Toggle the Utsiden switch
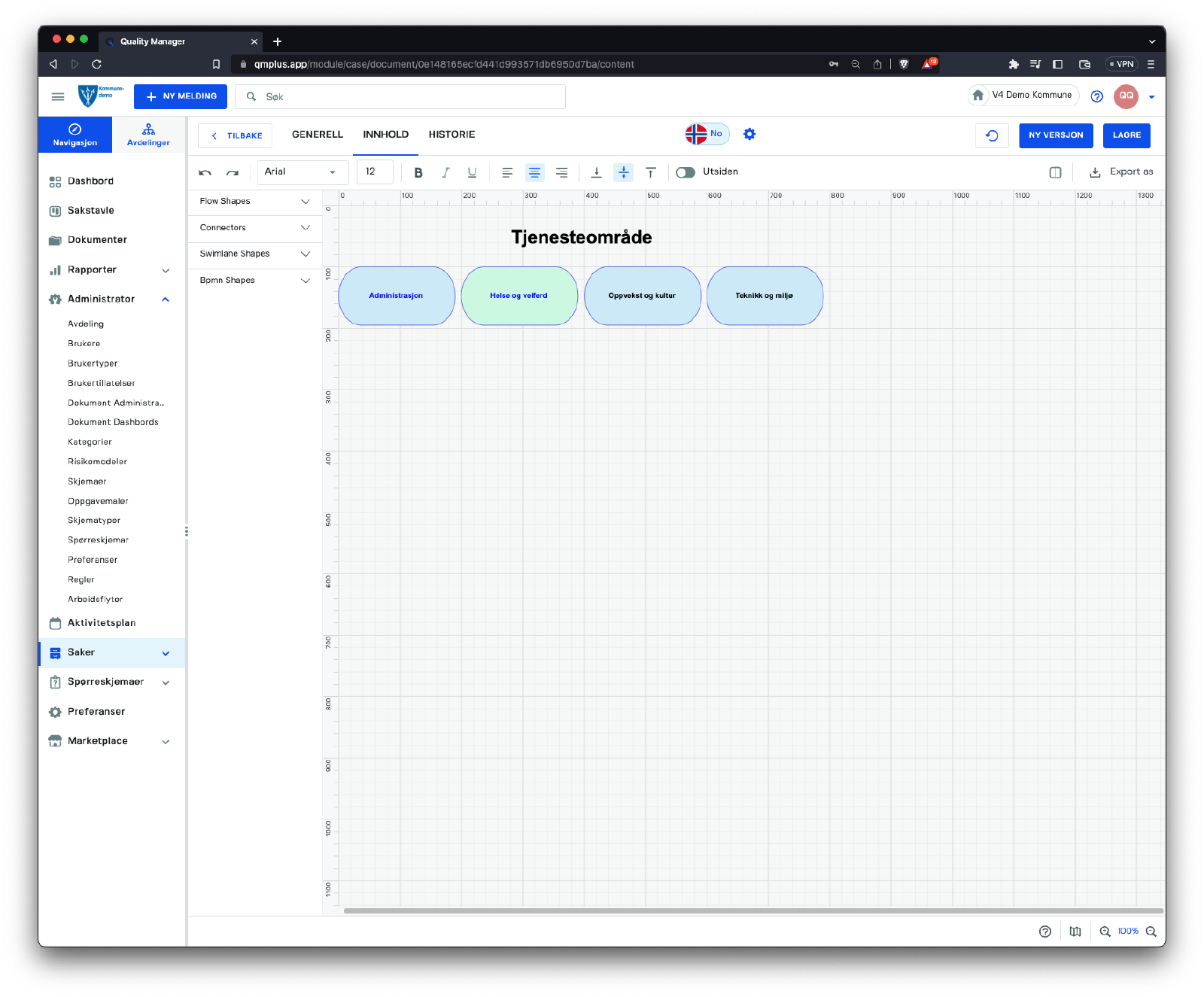This screenshot has width=1204, height=997. tap(685, 172)
